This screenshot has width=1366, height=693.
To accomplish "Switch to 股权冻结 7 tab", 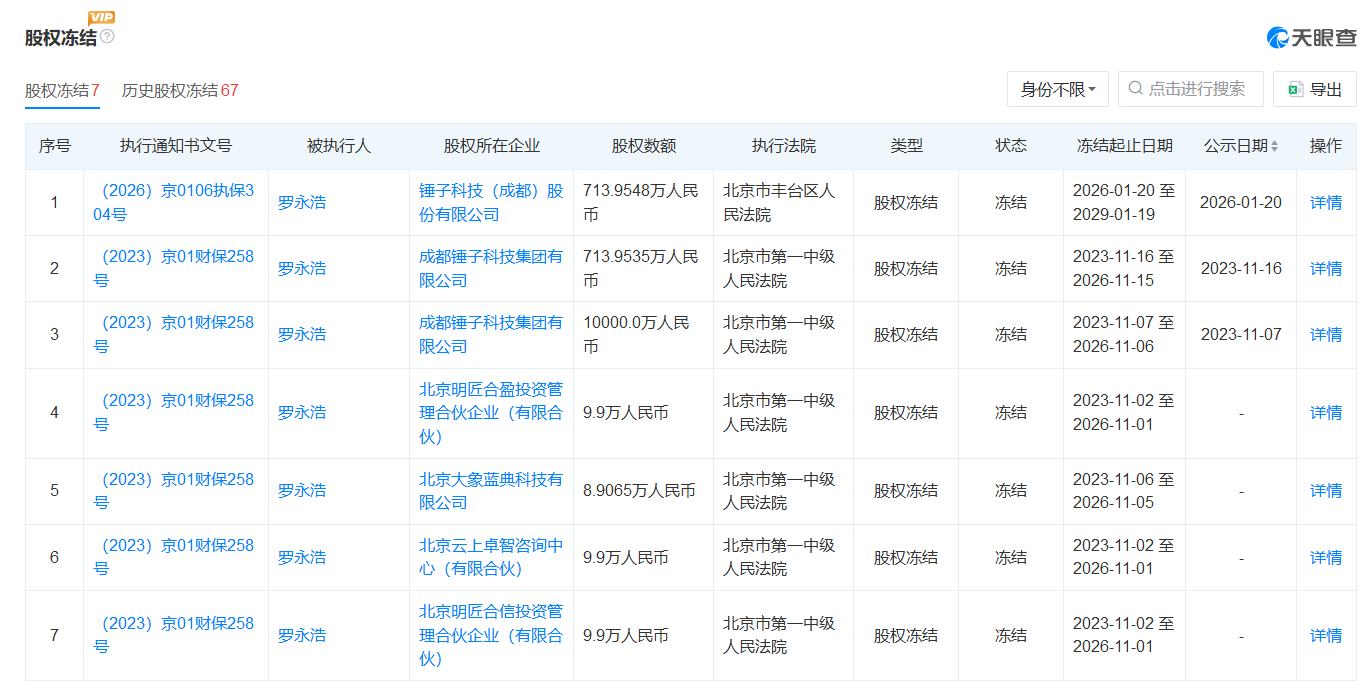I will pyautogui.click(x=62, y=90).
